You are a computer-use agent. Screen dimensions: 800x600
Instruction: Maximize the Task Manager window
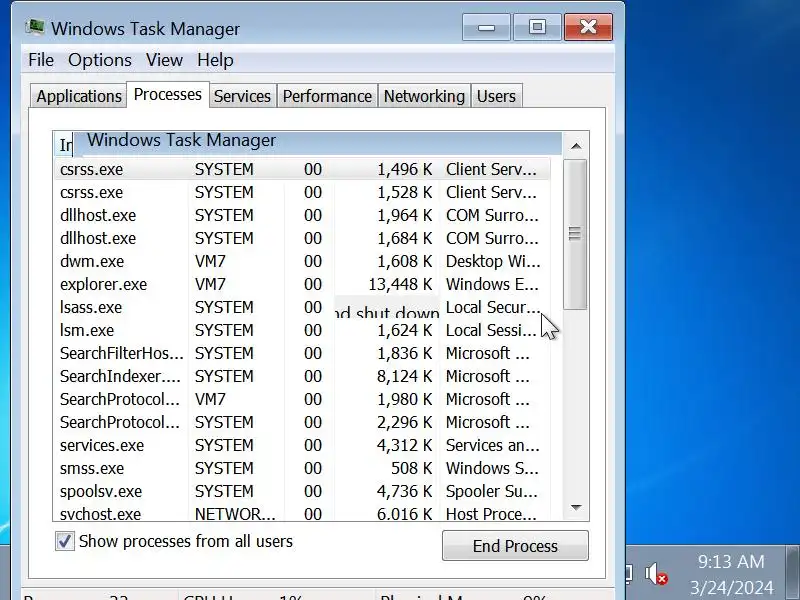pos(537,27)
